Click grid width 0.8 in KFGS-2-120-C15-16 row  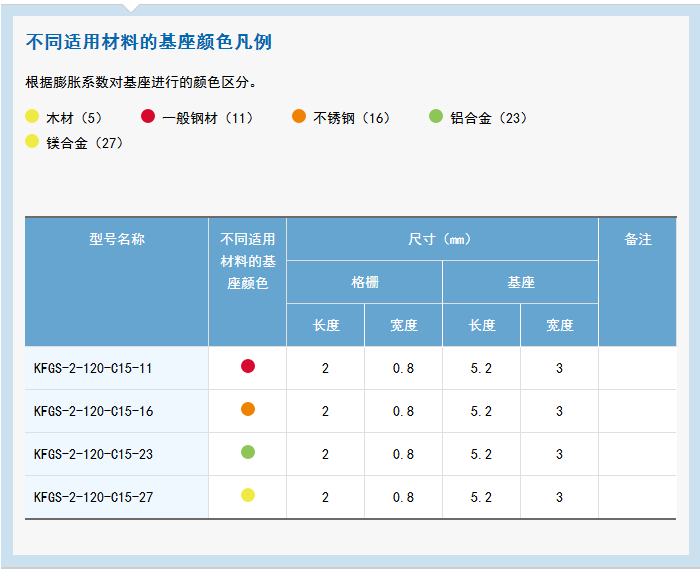(403, 411)
